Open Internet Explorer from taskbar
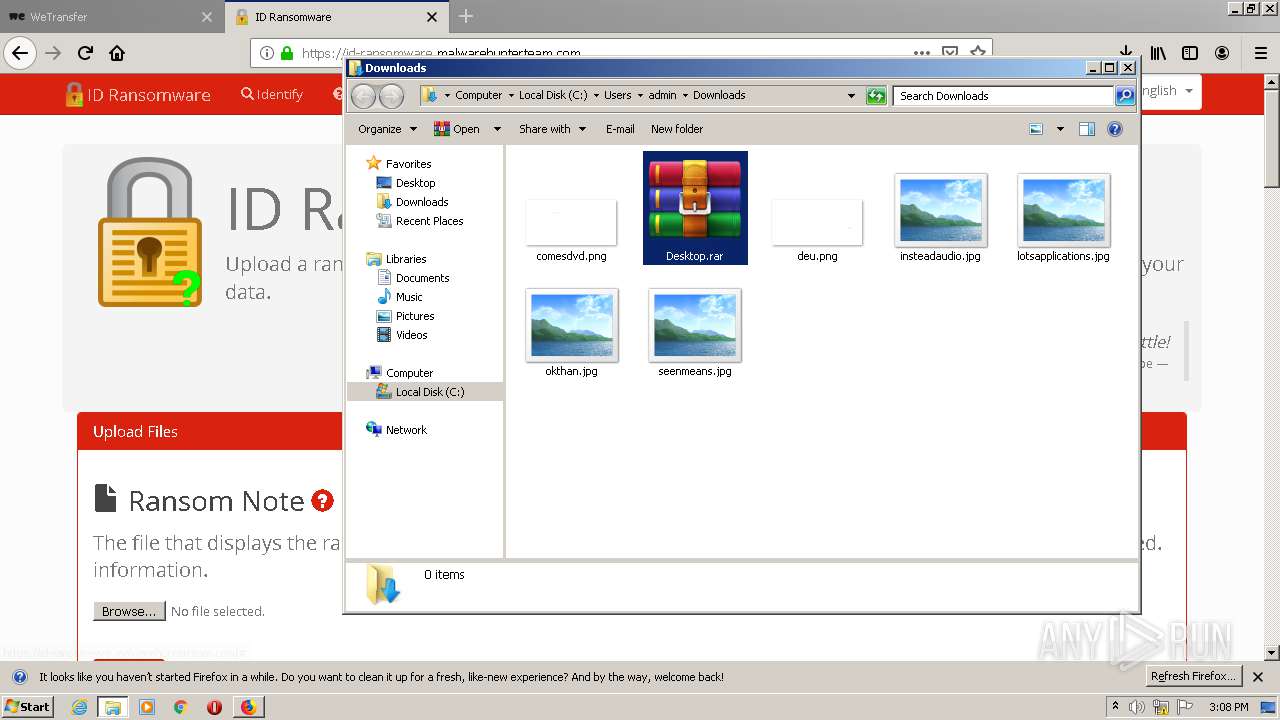Viewport: 1280px width, 720px height. (79, 707)
